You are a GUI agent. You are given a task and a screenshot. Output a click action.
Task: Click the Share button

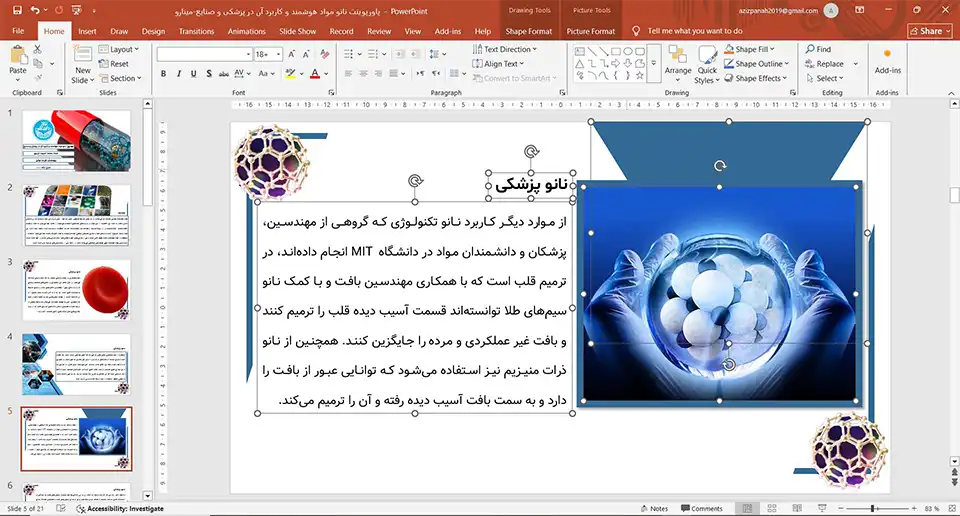[x=930, y=31]
